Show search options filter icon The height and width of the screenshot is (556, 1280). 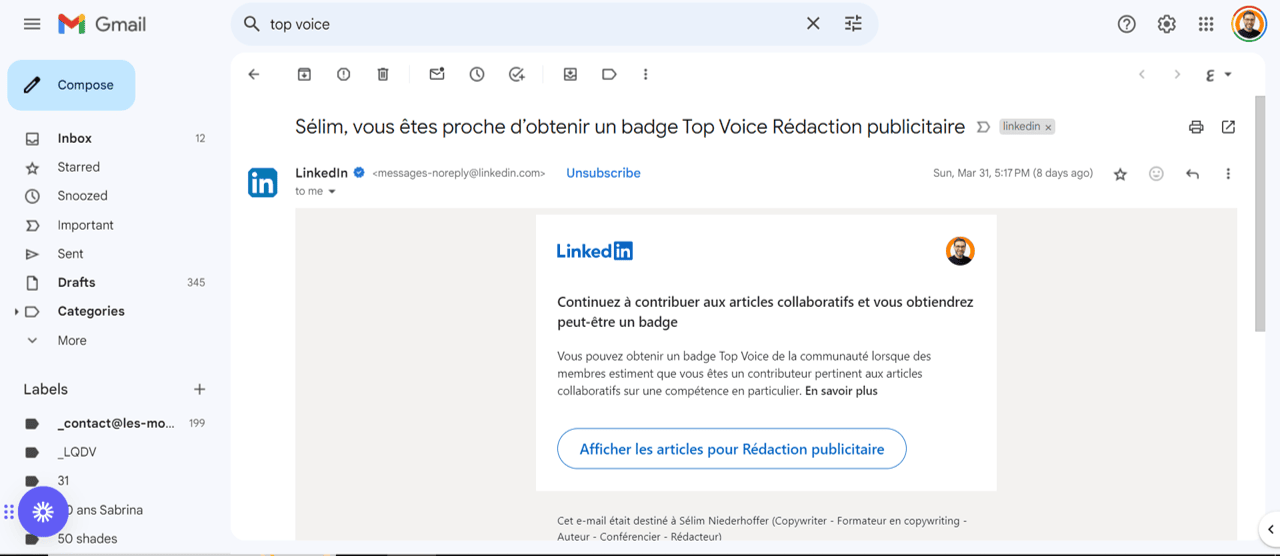[853, 24]
